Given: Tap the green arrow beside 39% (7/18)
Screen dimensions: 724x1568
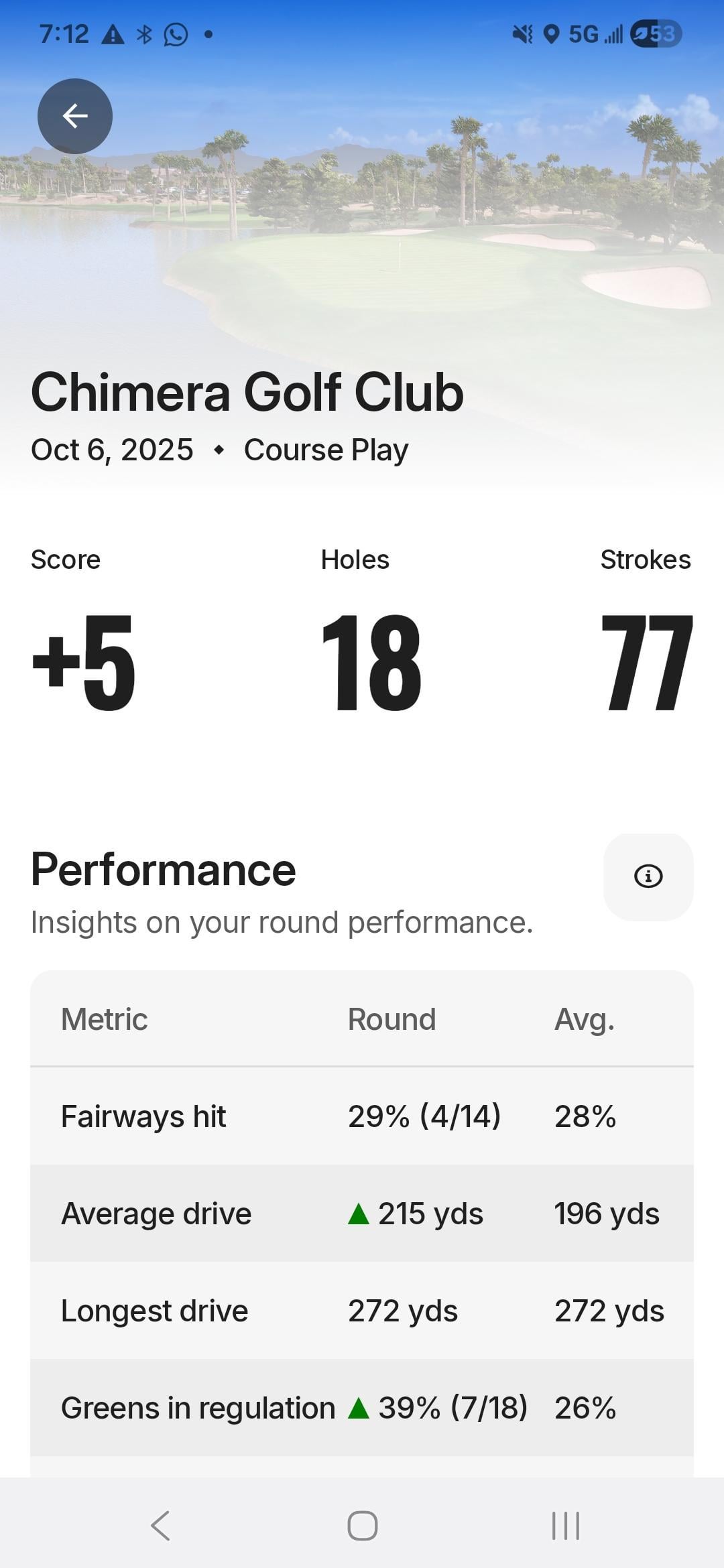Looking at the screenshot, I should pos(359,1408).
